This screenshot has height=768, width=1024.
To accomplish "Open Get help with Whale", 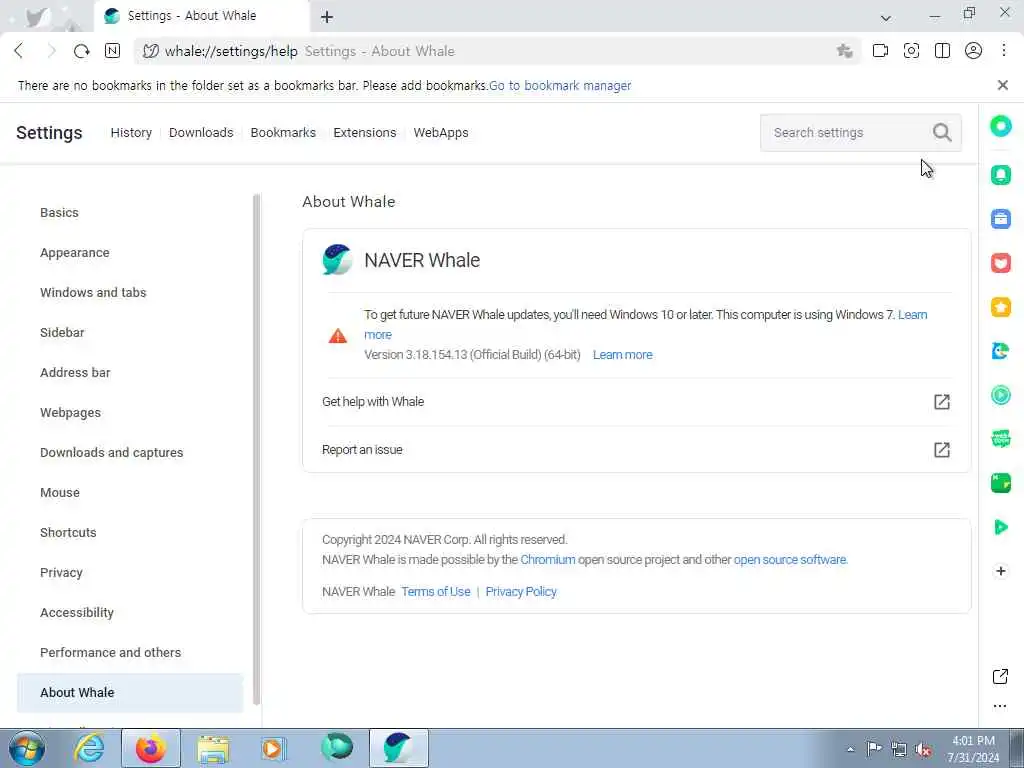I will click(x=636, y=402).
